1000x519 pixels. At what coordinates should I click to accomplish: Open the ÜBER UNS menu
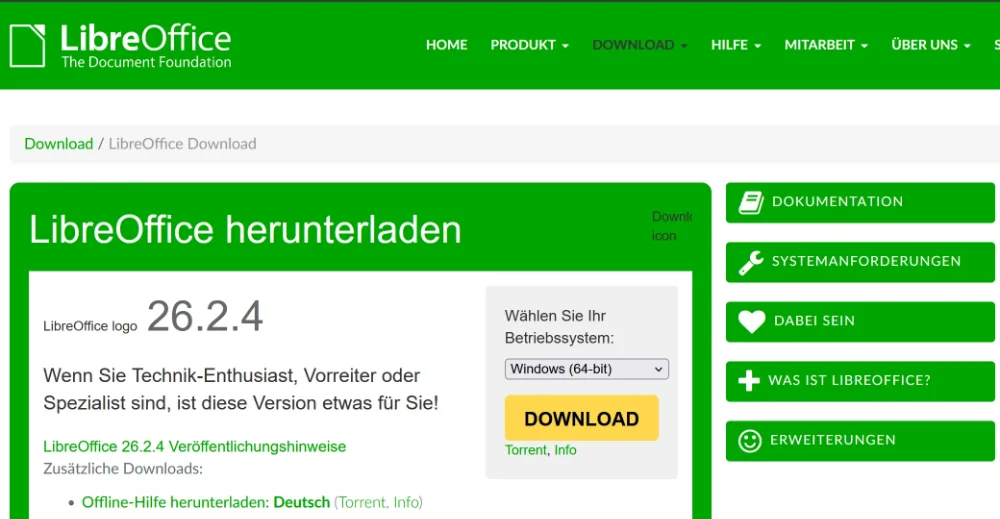coord(930,45)
